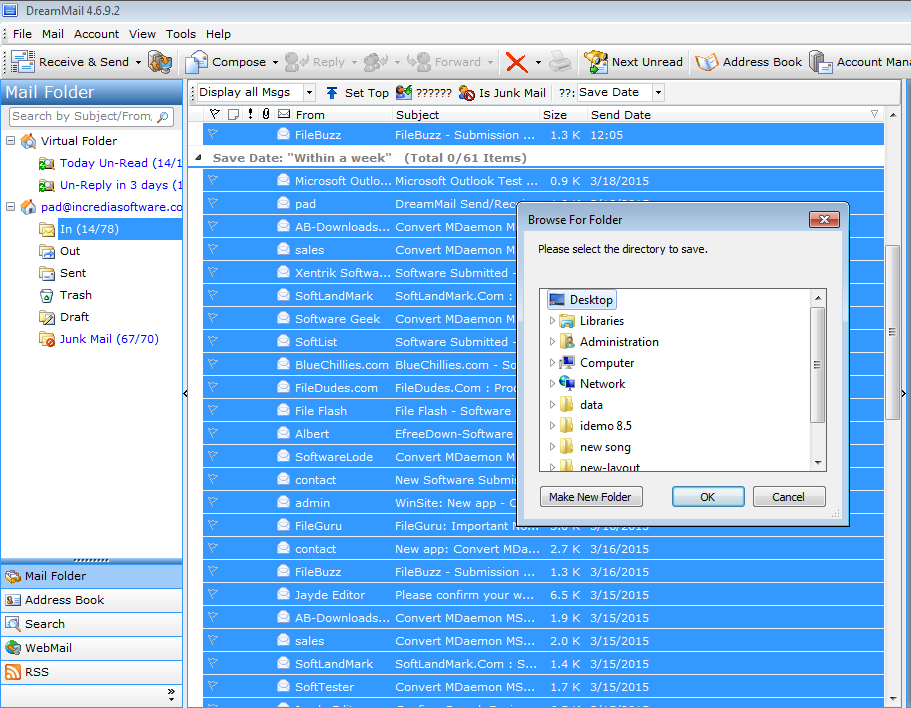911x708 pixels.
Task: Collapse the pad@incrediasoftware account node
Action: 10,206
